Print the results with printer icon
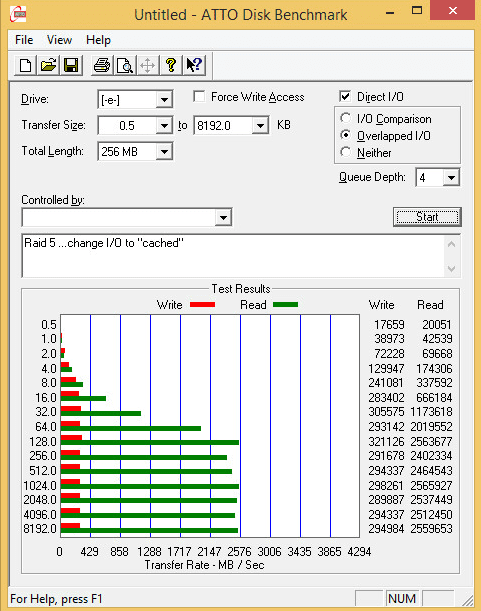This screenshot has height=611, width=481. coord(102,65)
